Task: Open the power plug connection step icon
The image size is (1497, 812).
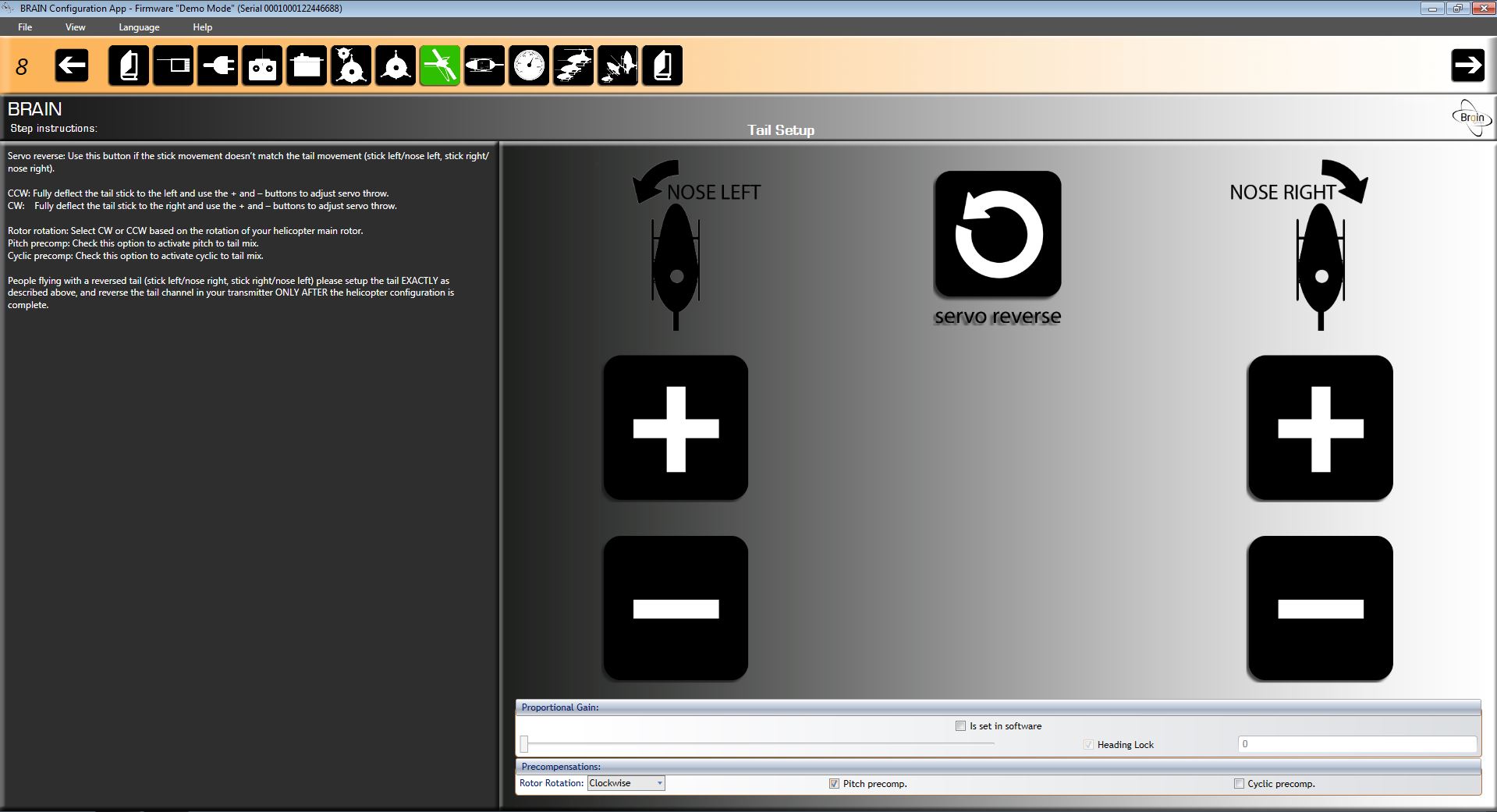Action: tap(218, 66)
